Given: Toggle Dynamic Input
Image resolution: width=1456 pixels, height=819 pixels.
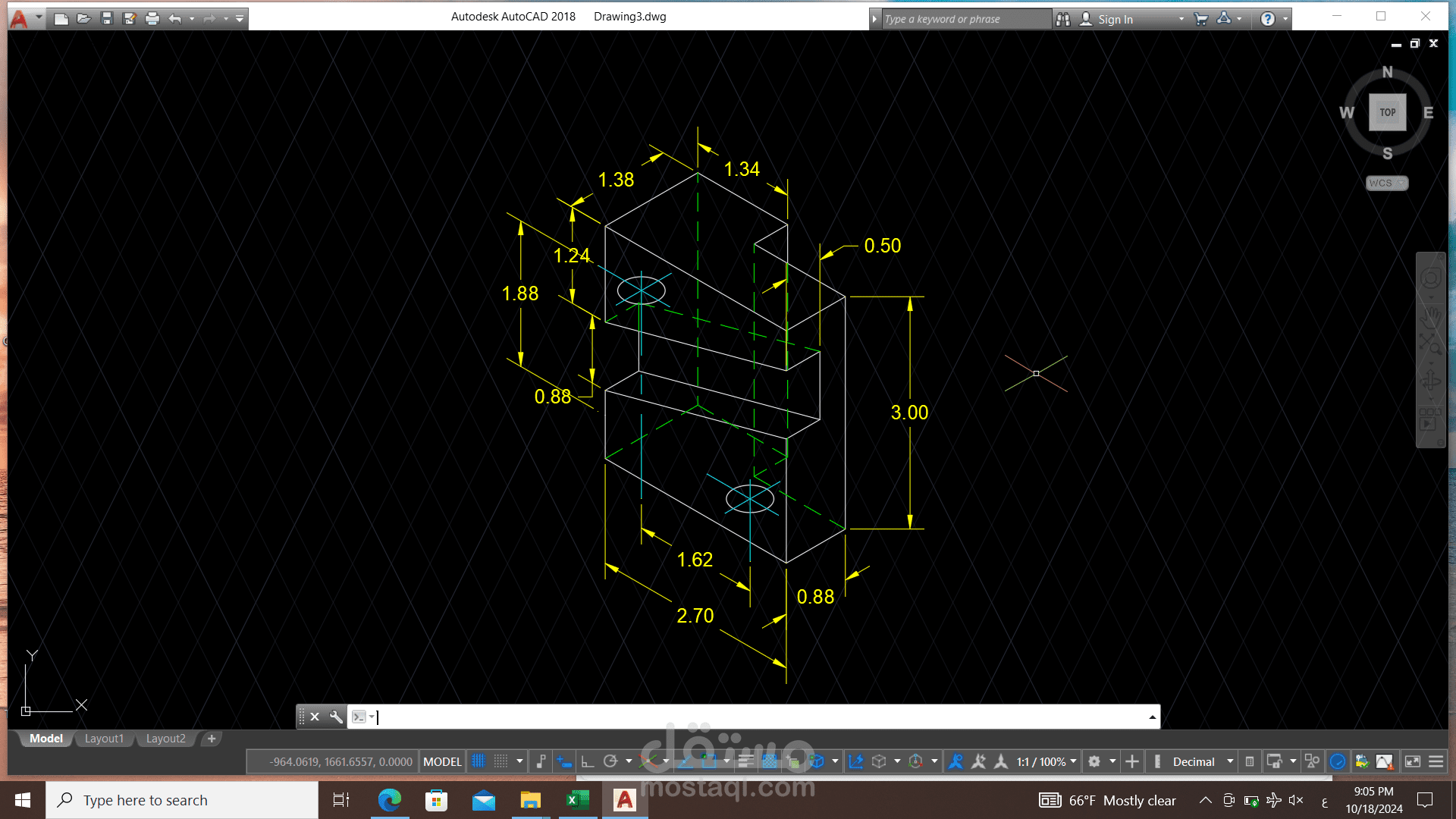Looking at the screenshot, I should 564,761.
